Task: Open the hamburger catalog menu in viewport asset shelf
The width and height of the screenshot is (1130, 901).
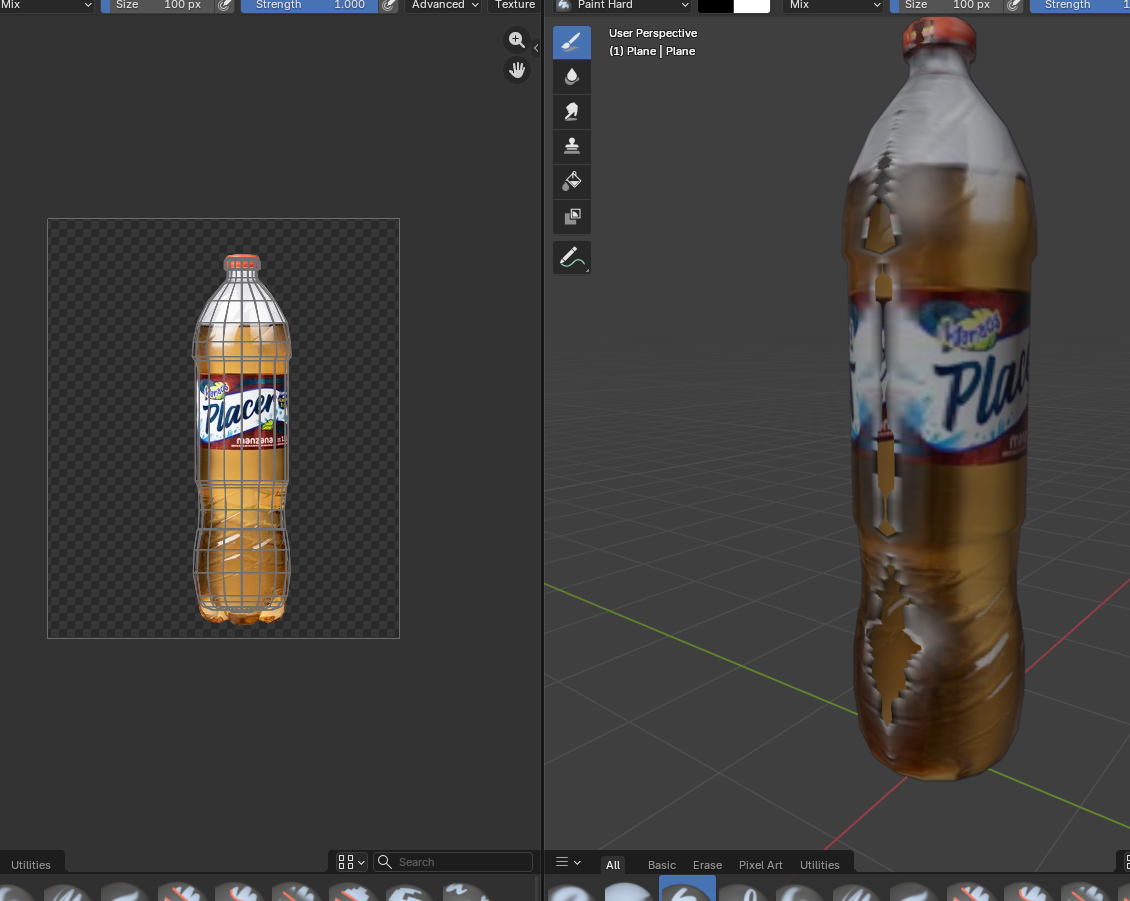Action: [x=568, y=862]
